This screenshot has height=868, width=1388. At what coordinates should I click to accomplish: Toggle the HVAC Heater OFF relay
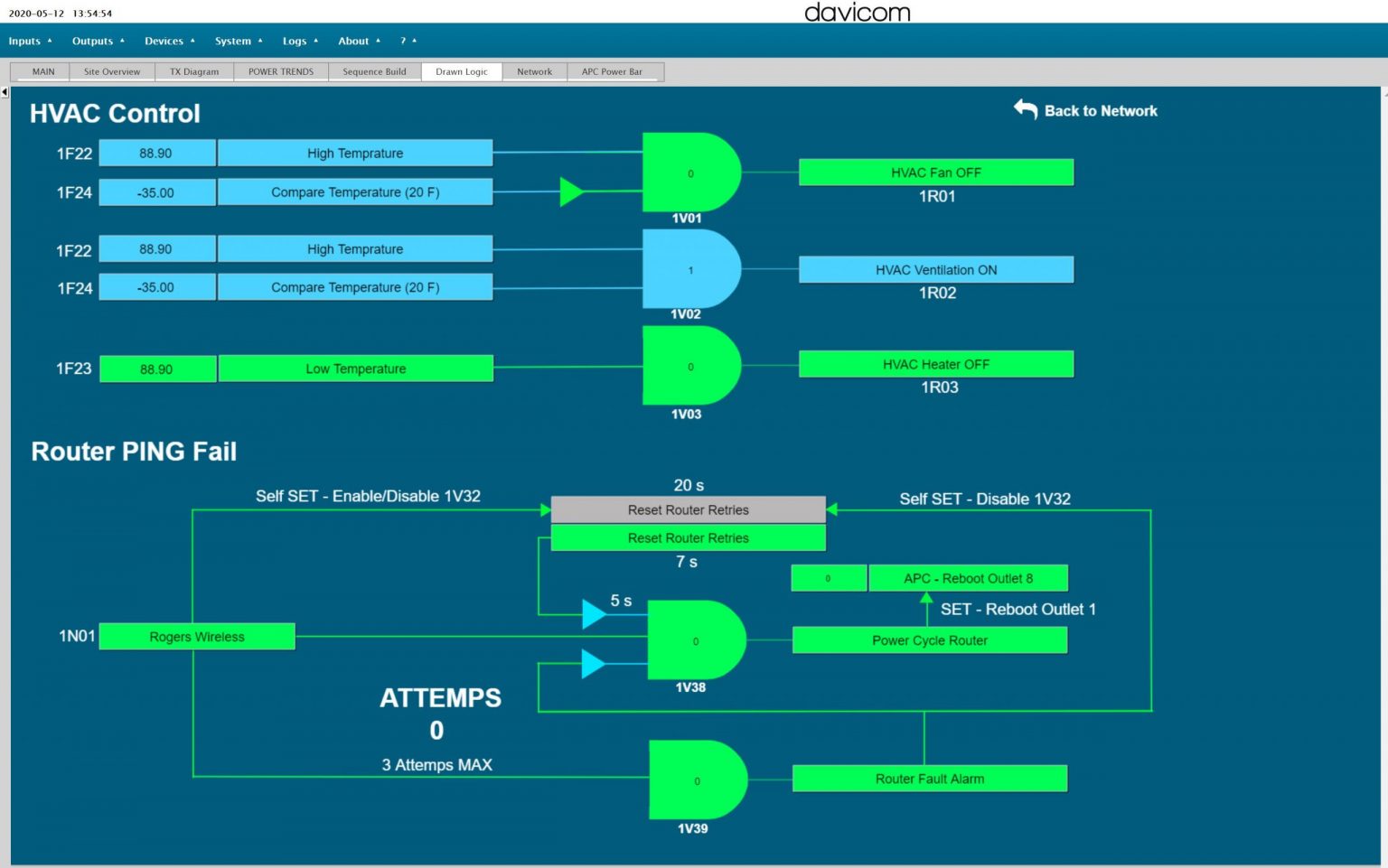coord(936,364)
